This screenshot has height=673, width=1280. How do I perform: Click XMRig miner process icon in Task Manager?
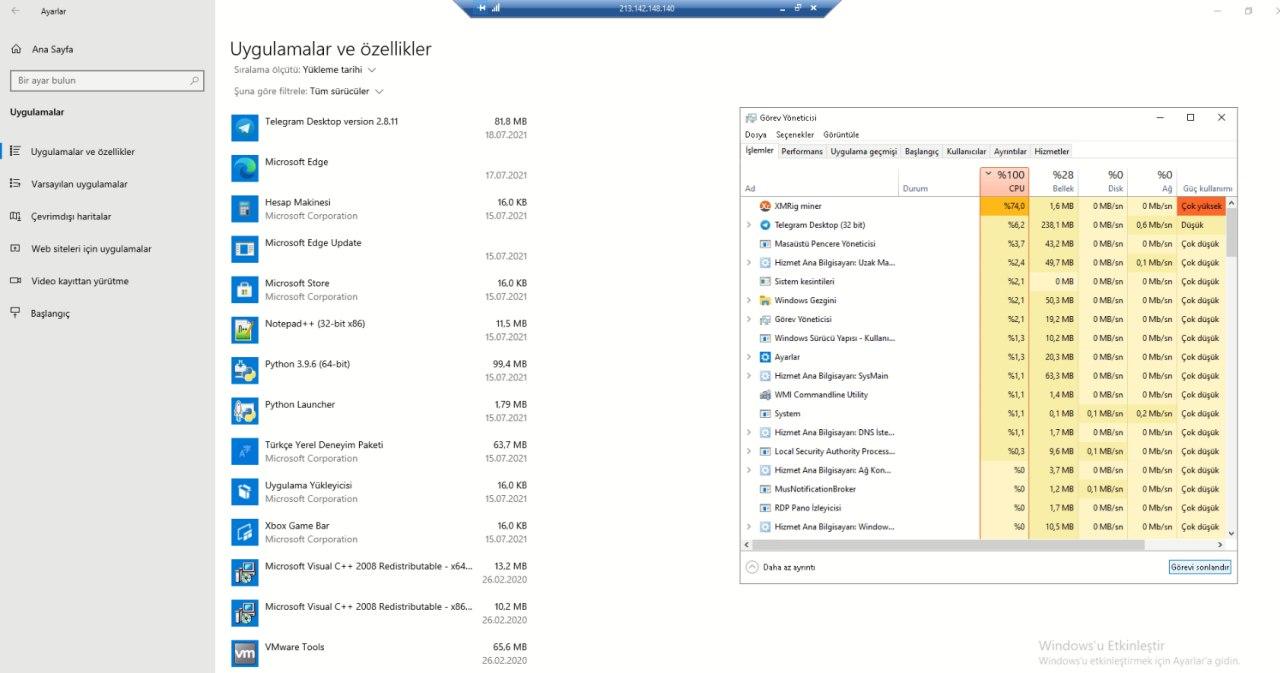pyautogui.click(x=765, y=206)
